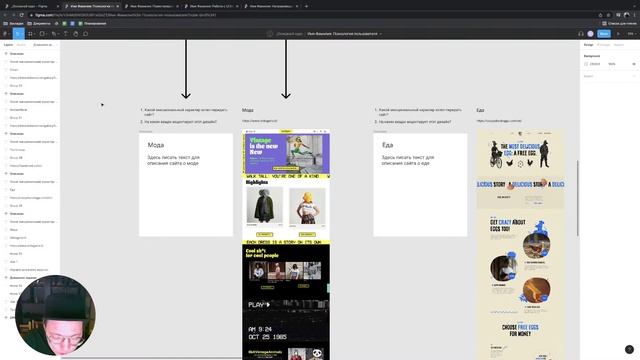Image resolution: width=640 pixels, height=360 pixels.
Task: Open the Figma help button
Action: click(x=629, y=349)
